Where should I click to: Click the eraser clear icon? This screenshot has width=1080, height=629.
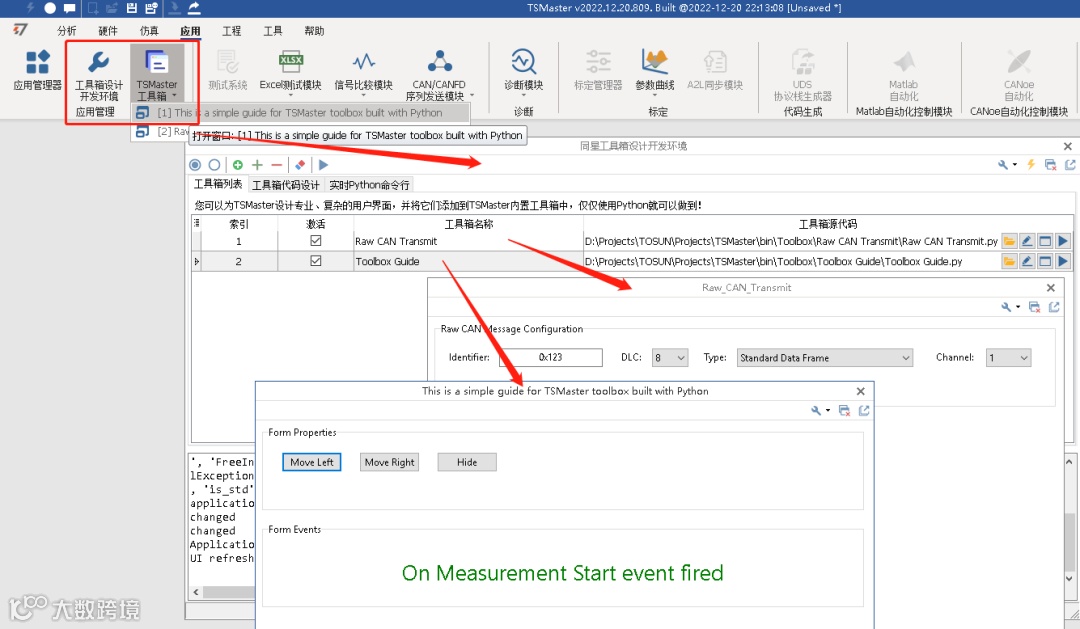(300, 165)
